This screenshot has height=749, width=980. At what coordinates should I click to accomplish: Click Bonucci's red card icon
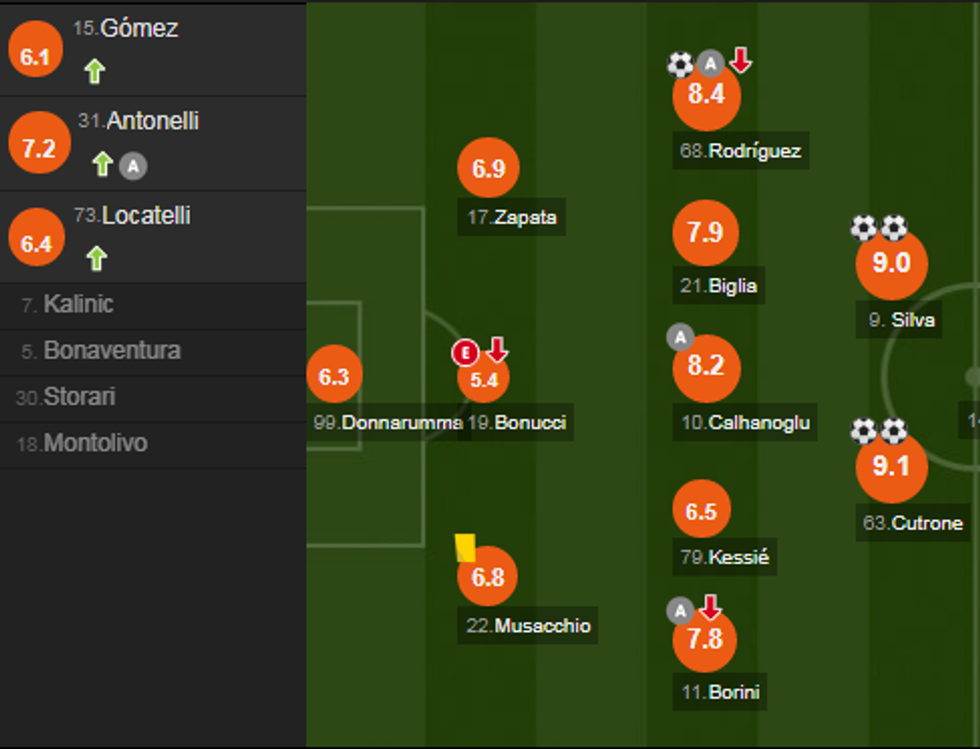466,352
